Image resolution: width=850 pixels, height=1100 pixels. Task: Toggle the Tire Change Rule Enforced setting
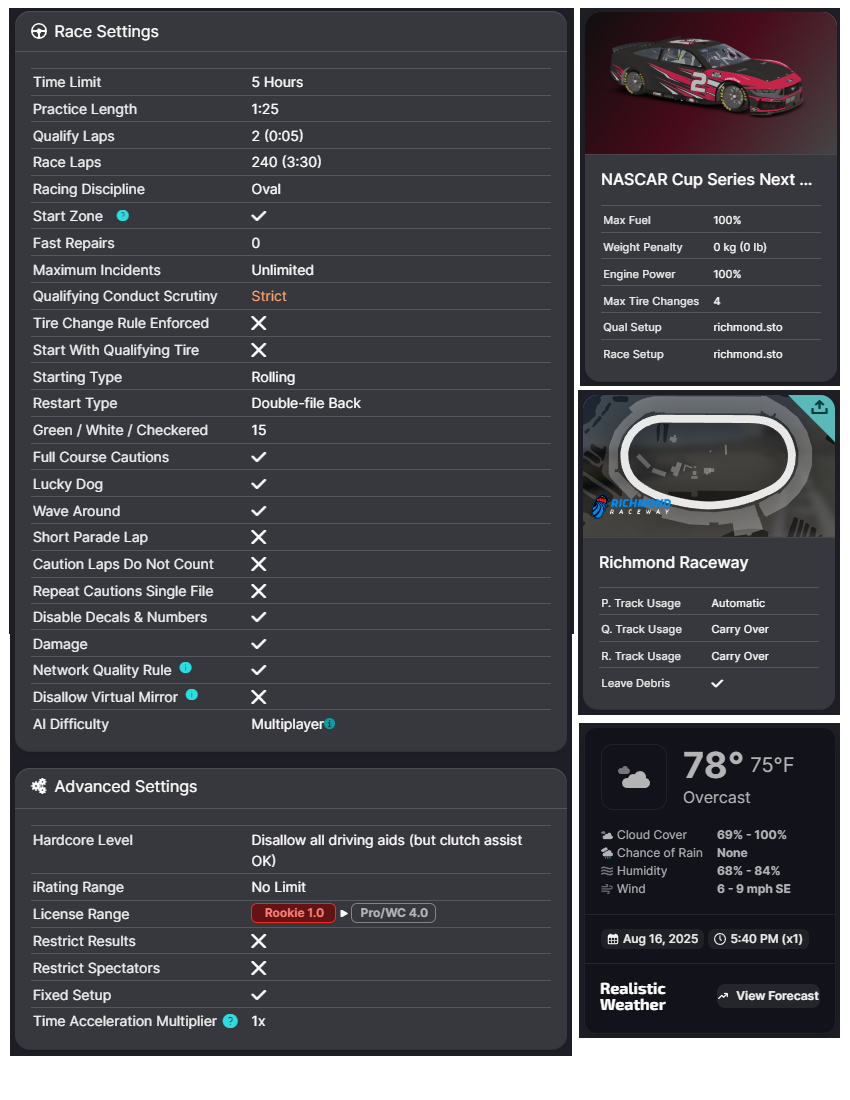258,323
